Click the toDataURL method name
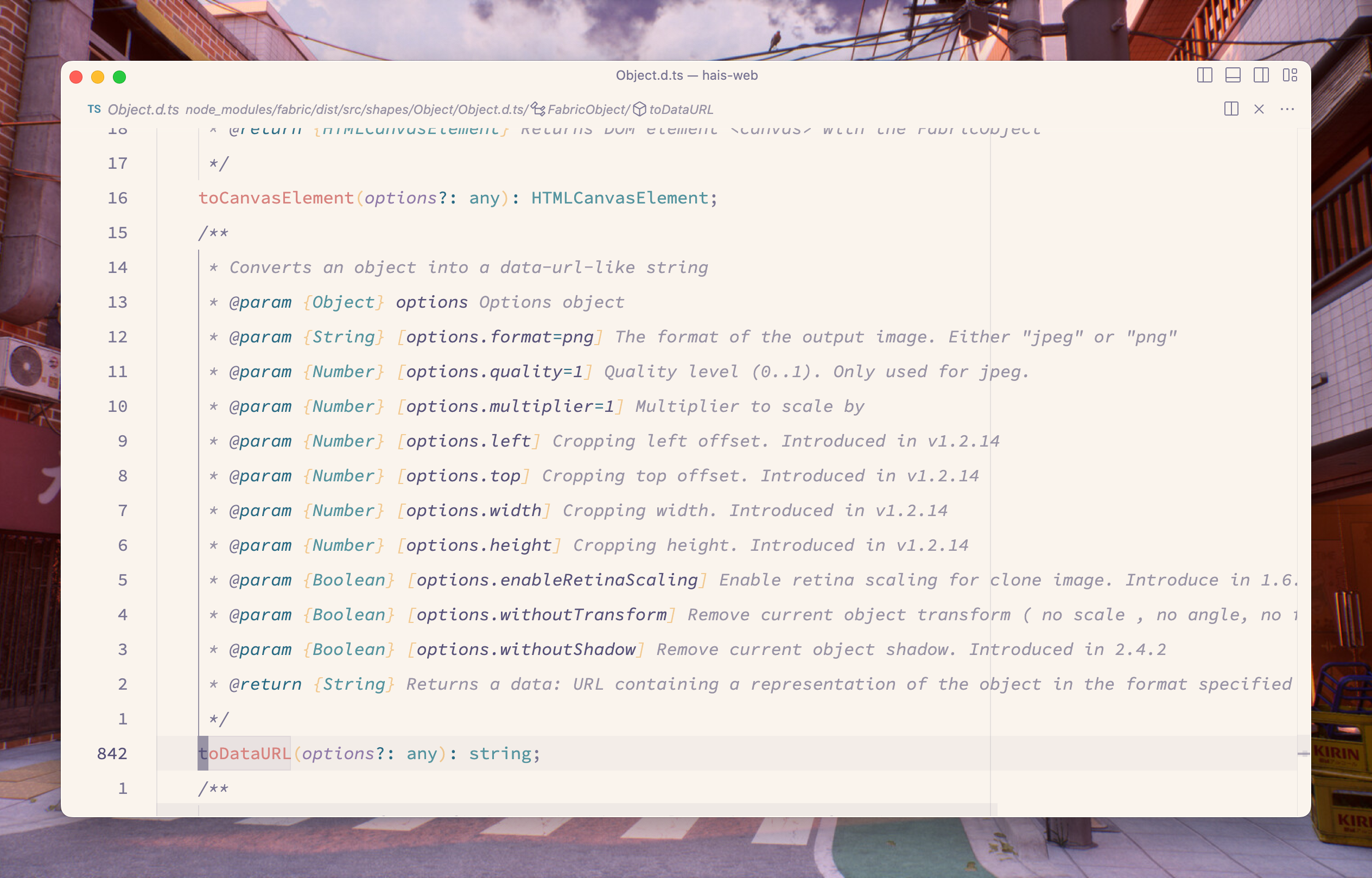Screen dimensions: 1372x878 pyautogui.click(x=245, y=753)
